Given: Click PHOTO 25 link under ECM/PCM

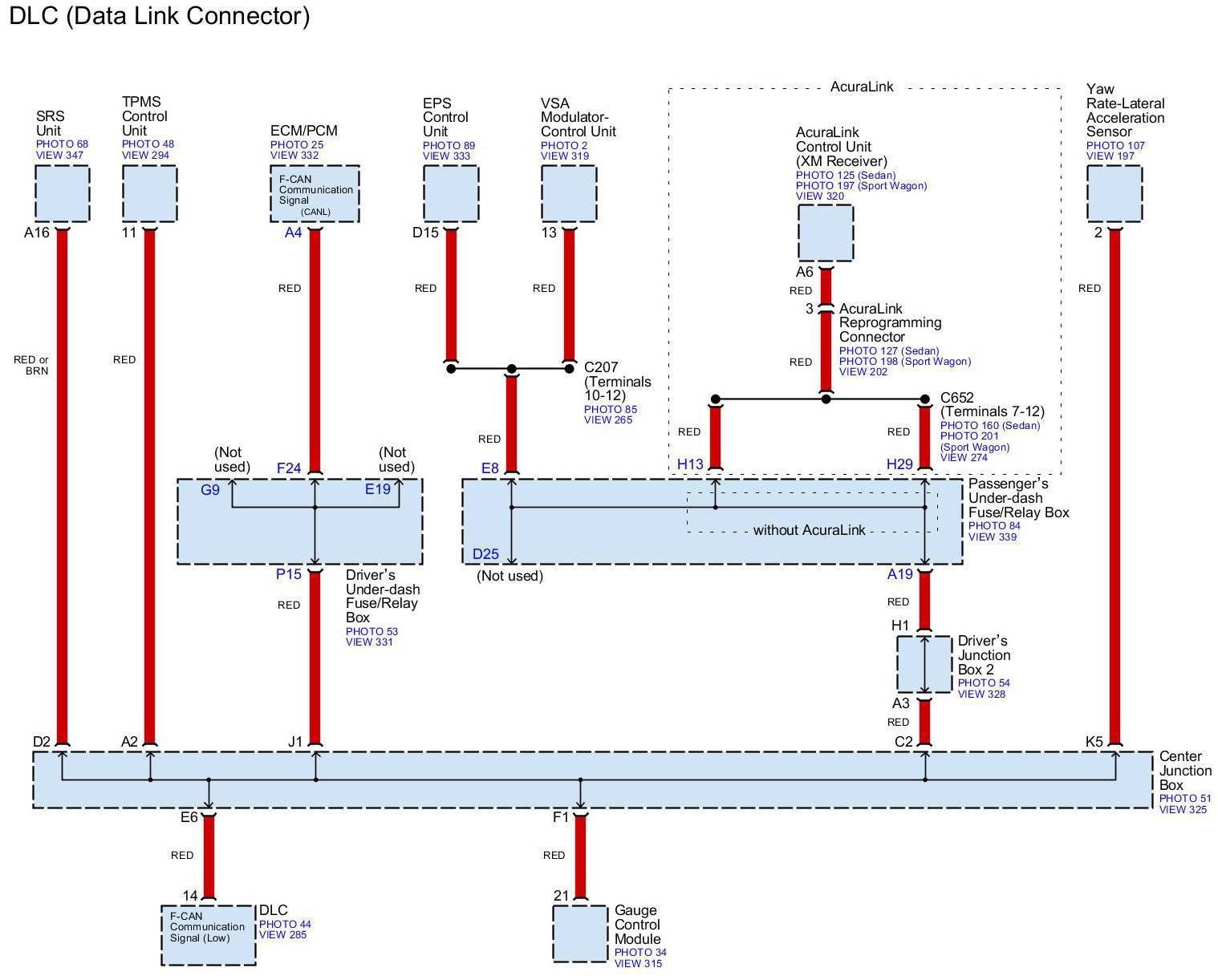Looking at the screenshot, I should tap(297, 145).
